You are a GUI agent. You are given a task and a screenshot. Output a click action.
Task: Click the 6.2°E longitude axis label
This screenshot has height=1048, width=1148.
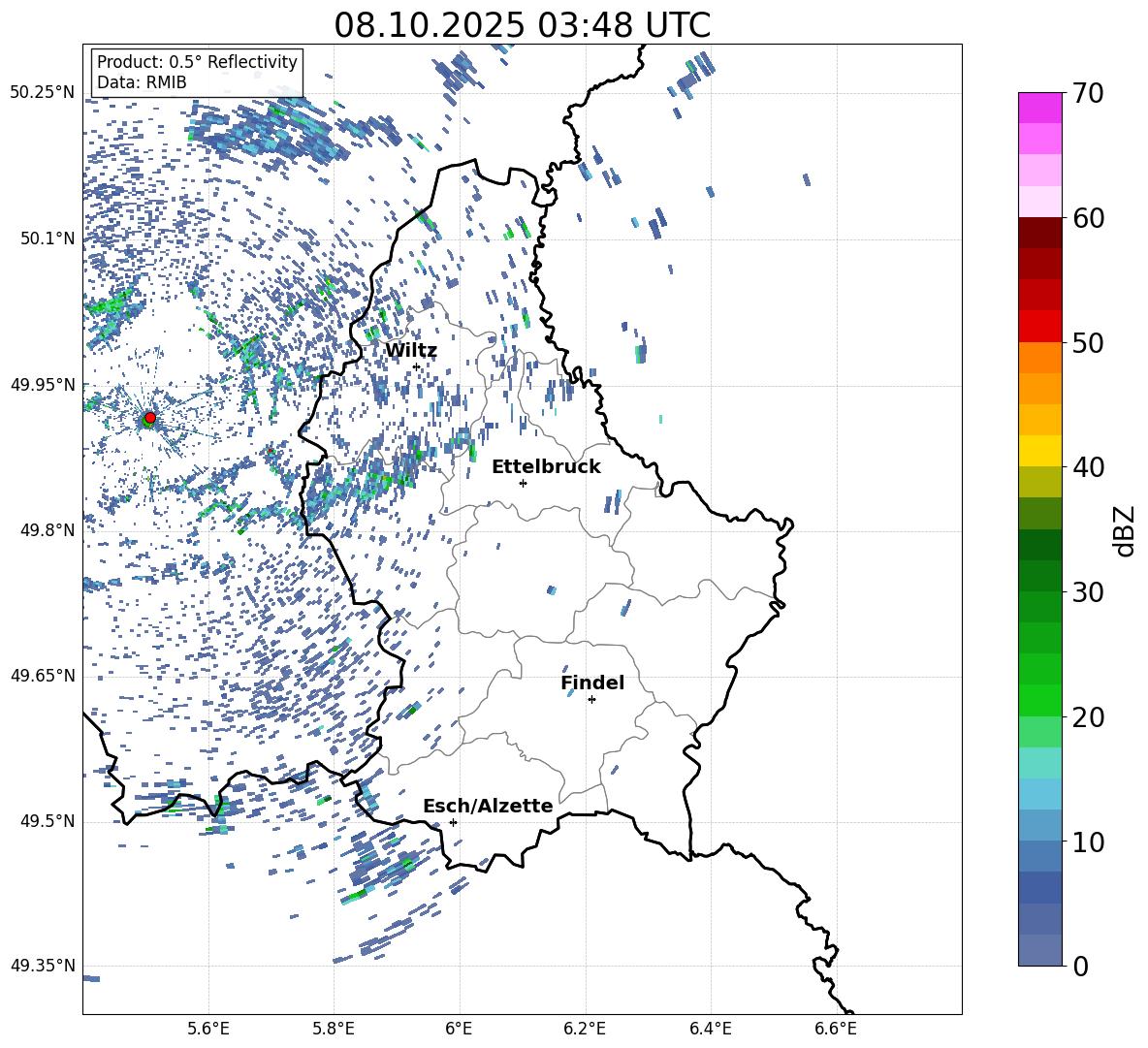pyautogui.click(x=585, y=1027)
